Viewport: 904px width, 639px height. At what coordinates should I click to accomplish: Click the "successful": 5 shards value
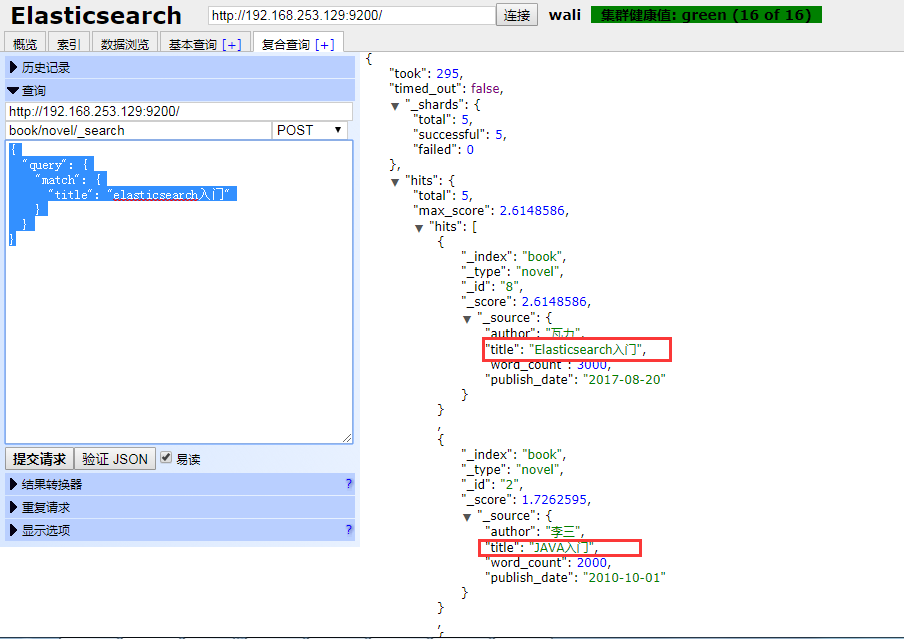499,134
